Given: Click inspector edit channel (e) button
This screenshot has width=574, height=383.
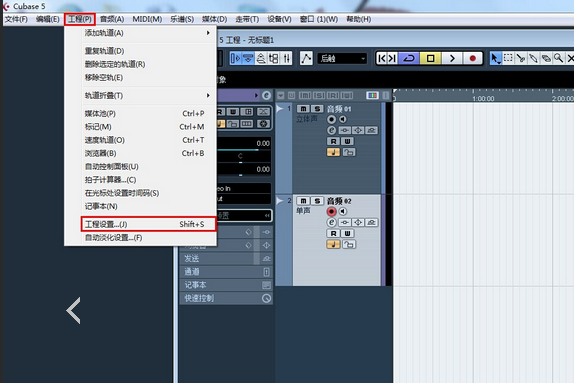Looking at the screenshot, I should pos(266,96).
